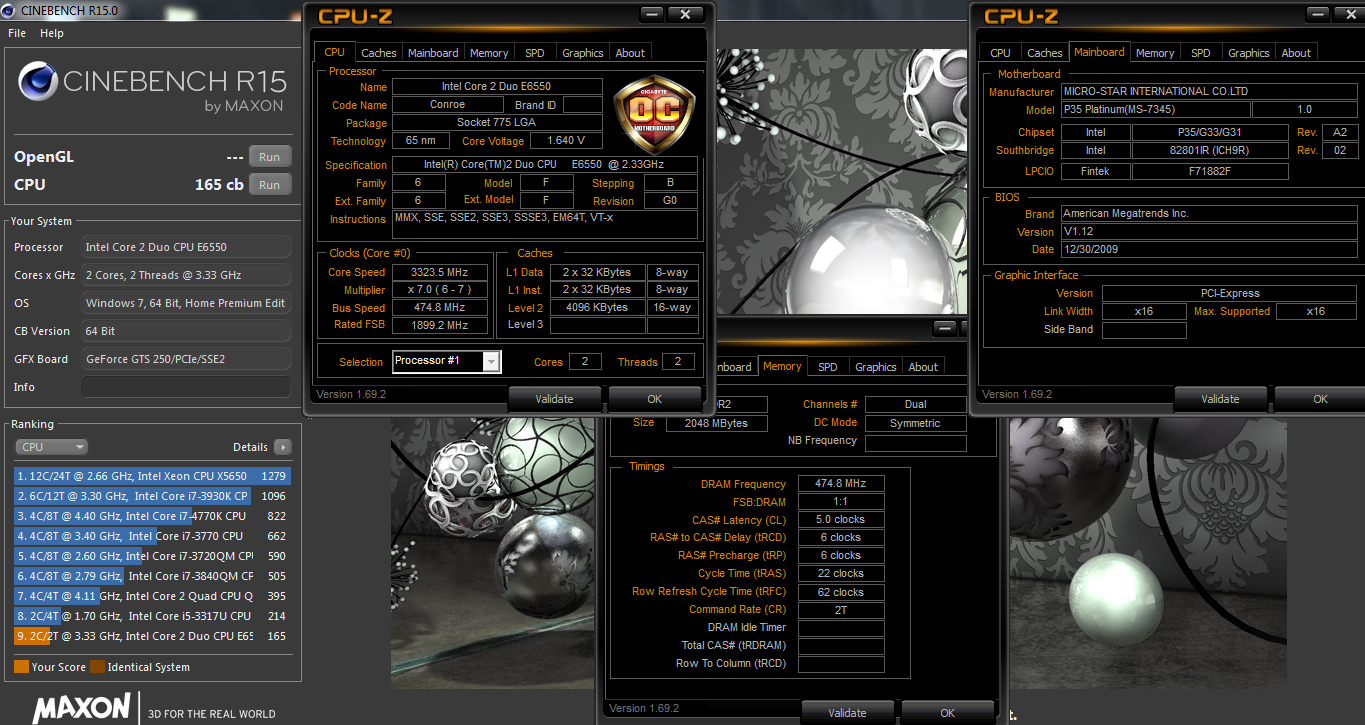Click the ranking Details arrow button
1365x725 pixels.
[x=283, y=447]
